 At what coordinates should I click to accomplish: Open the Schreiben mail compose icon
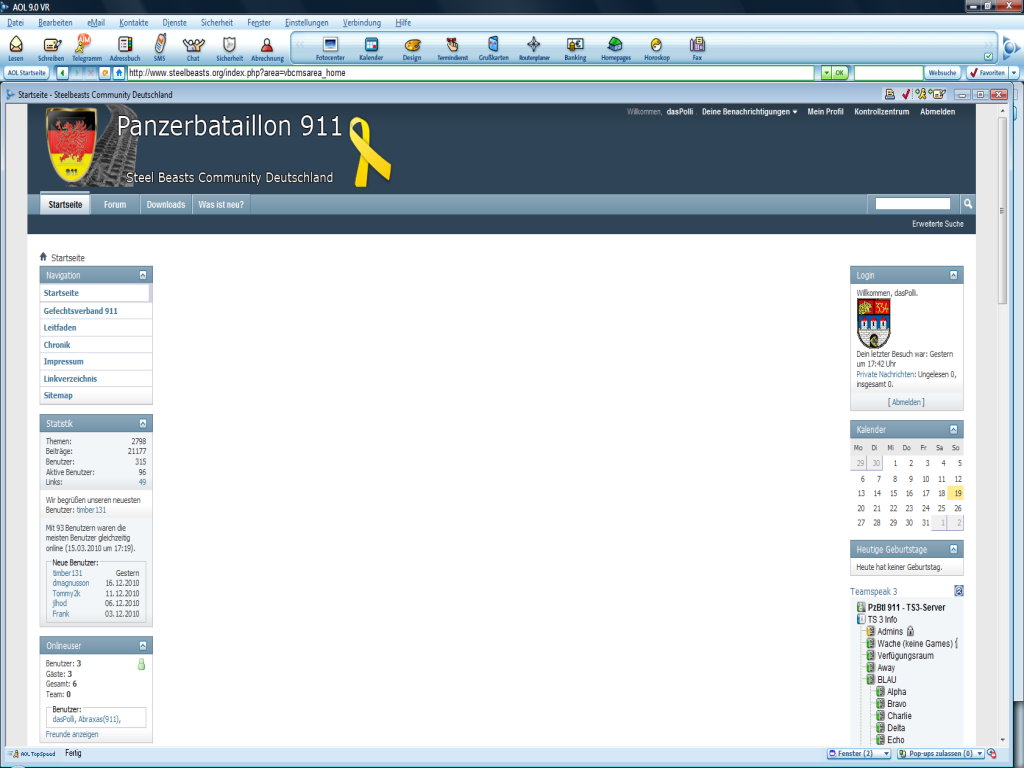tap(51, 45)
